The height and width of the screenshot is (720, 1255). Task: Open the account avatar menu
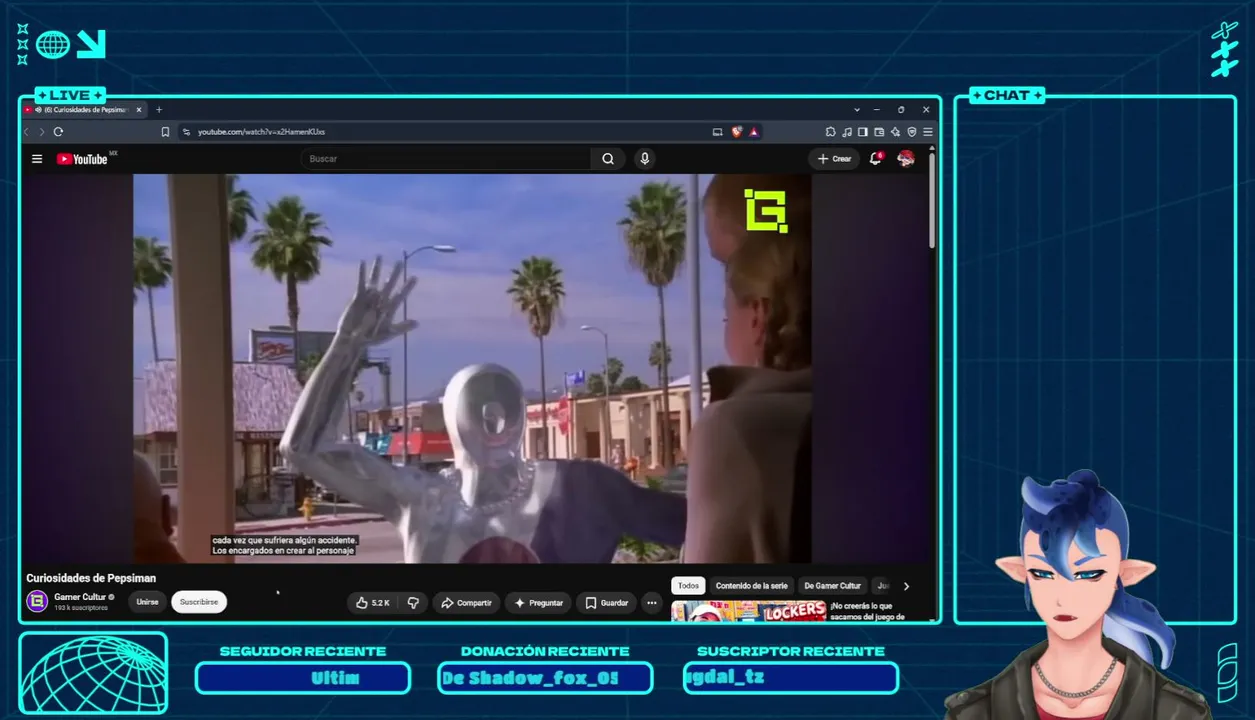[906, 159]
